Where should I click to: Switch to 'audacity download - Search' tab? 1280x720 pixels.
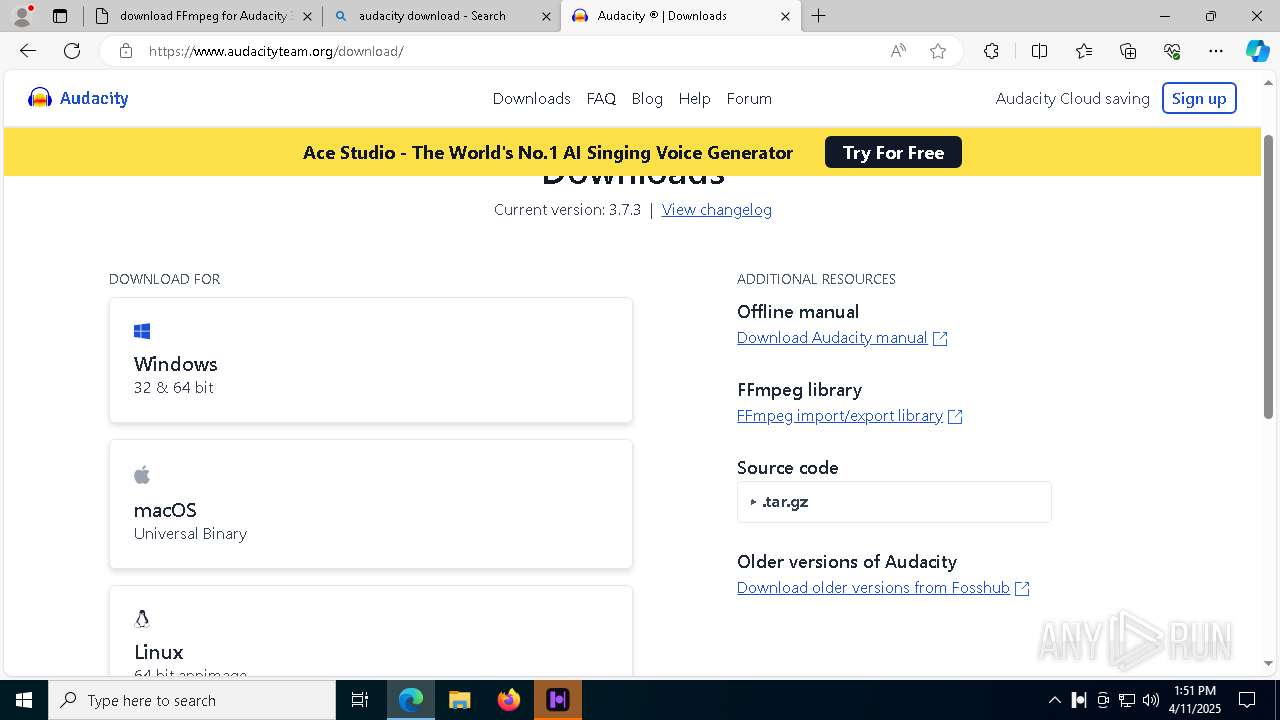442,16
